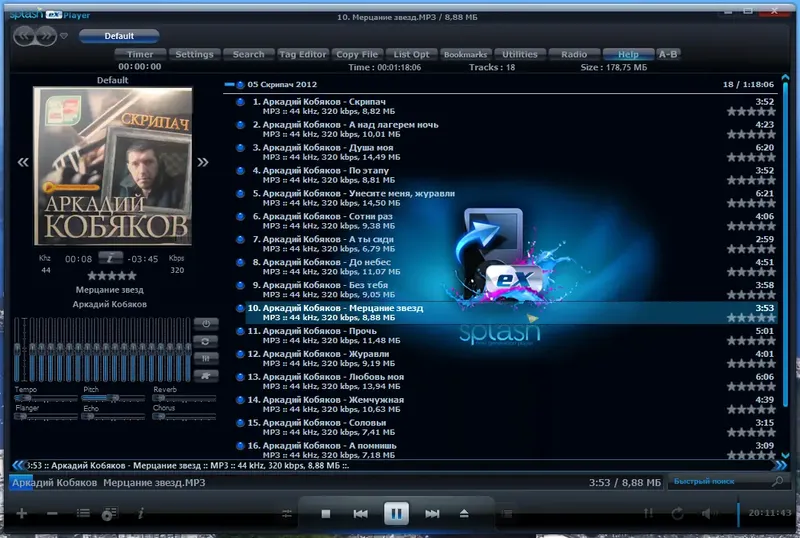This screenshot has width=800, height=538.
Task: Open the Help button
Action: point(628,54)
